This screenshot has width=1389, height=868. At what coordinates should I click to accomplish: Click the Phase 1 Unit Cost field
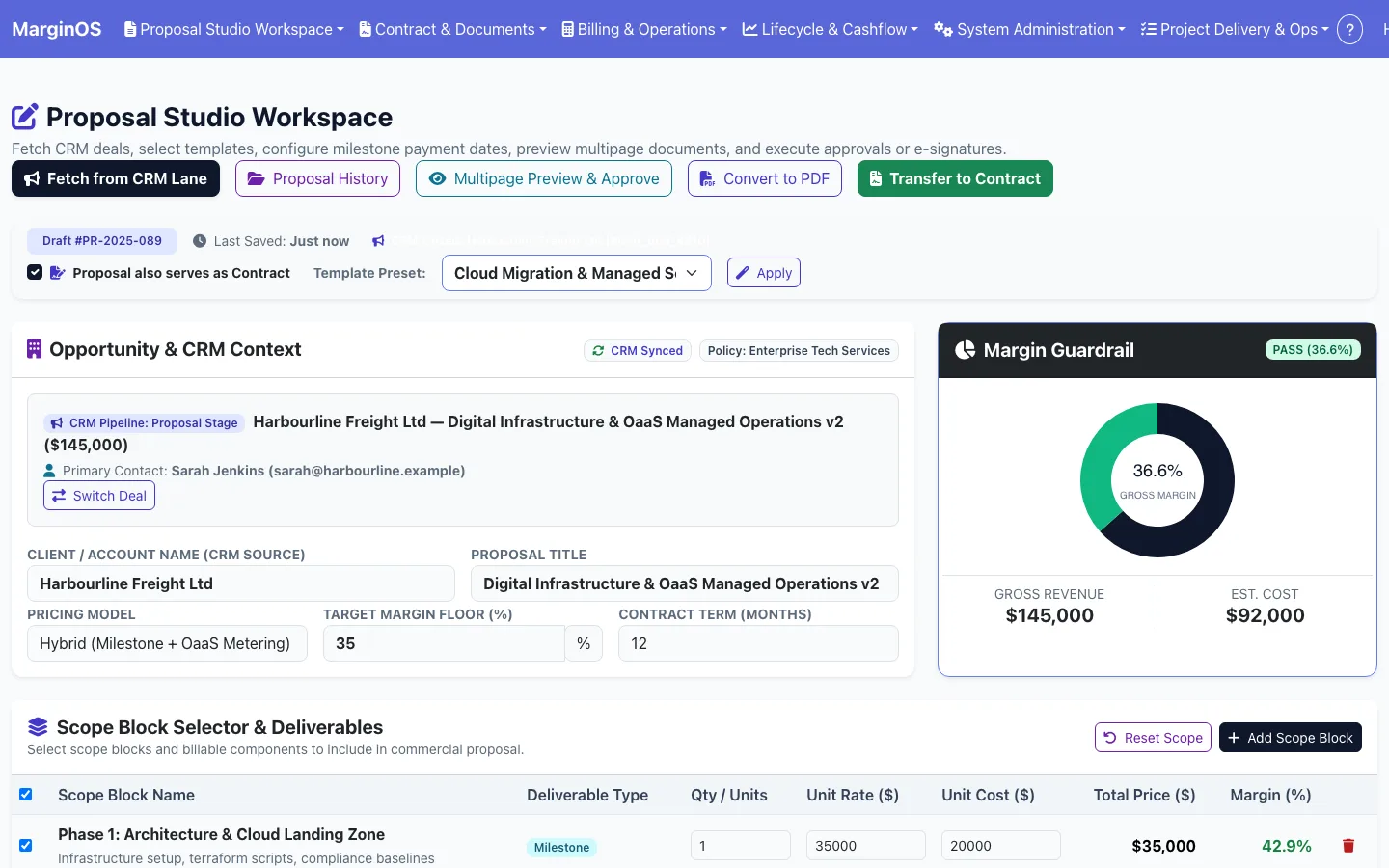1001,846
